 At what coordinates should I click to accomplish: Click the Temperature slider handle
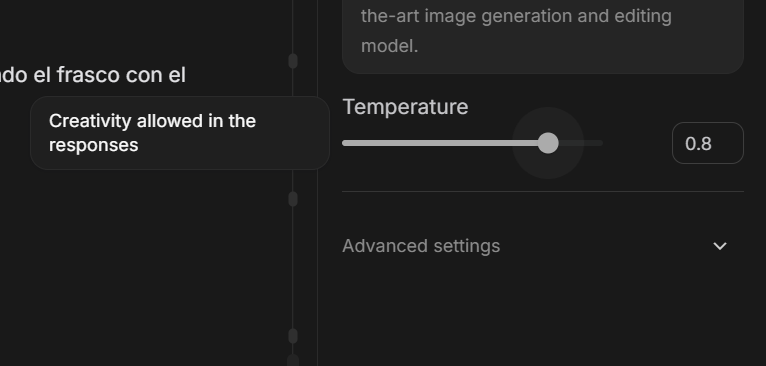point(548,143)
